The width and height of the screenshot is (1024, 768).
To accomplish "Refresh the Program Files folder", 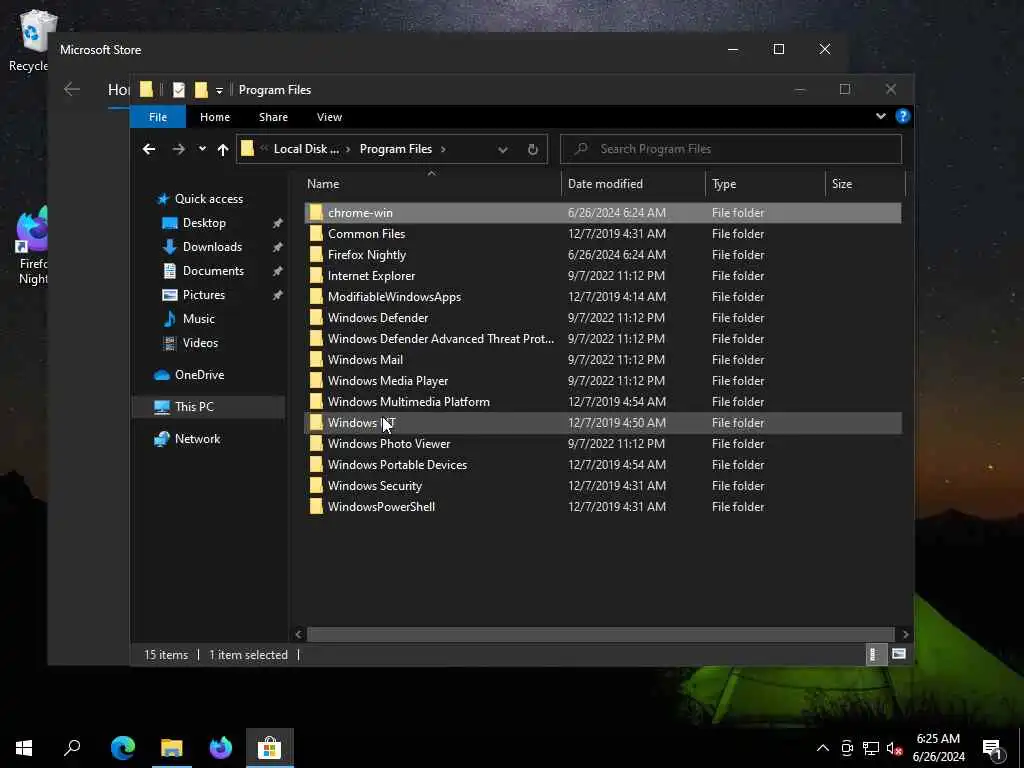I will point(532,150).
